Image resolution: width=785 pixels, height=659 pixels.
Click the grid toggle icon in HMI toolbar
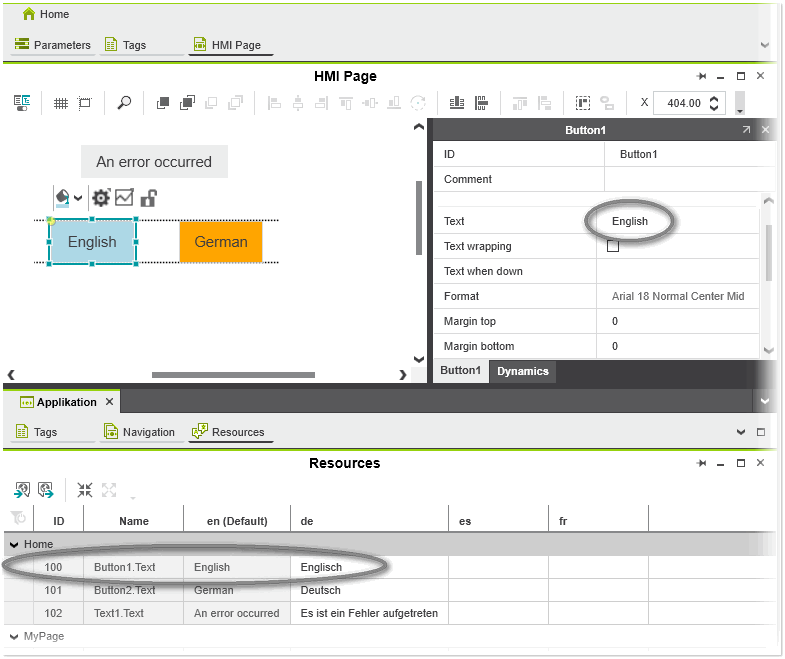60,103
